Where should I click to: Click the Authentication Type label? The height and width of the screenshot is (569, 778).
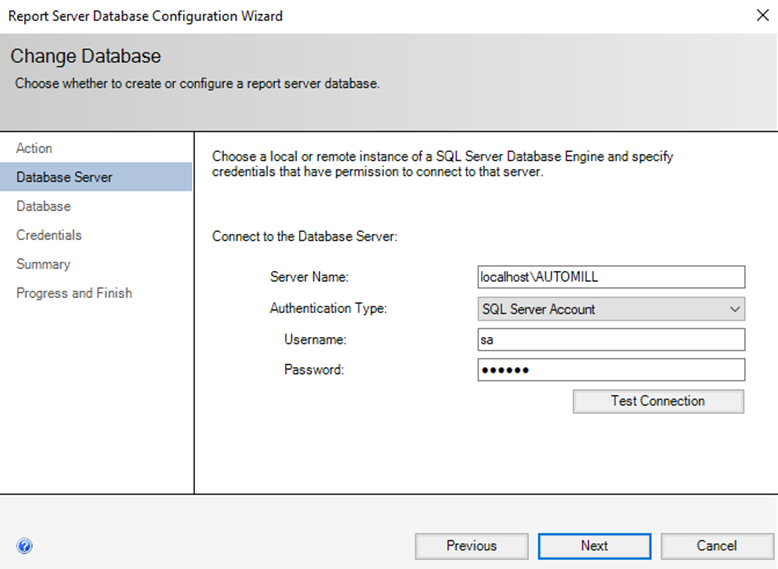[328, 308]
